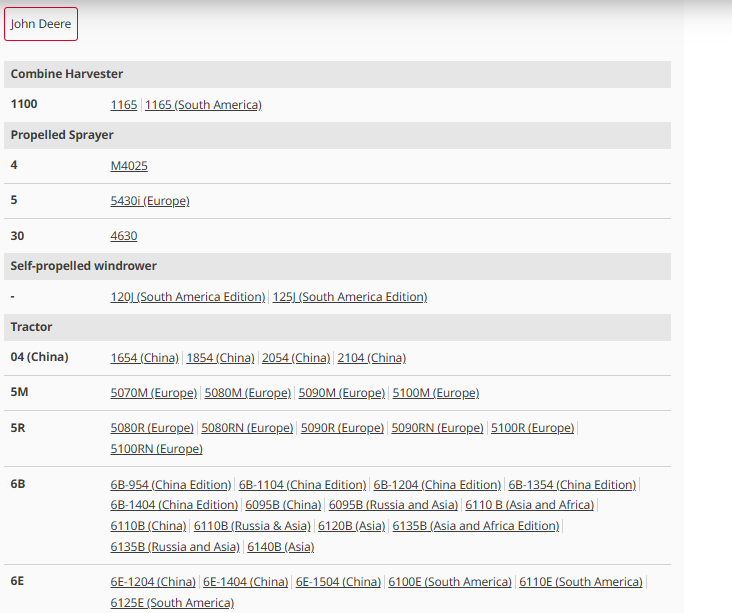Open the 5100M (Europe) tractor link
Screen dimensions: 732x613
pos(436,393)
